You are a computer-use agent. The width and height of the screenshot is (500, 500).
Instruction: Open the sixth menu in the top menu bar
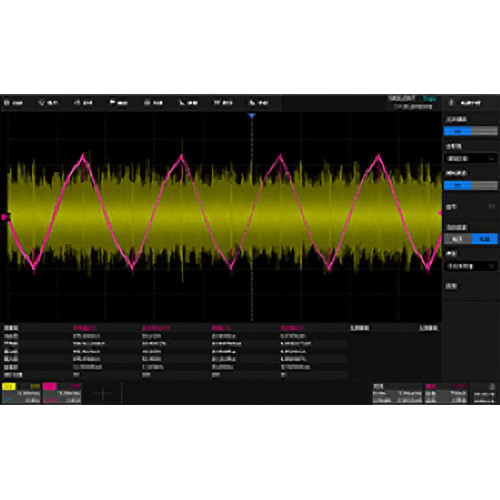point(189,103)
